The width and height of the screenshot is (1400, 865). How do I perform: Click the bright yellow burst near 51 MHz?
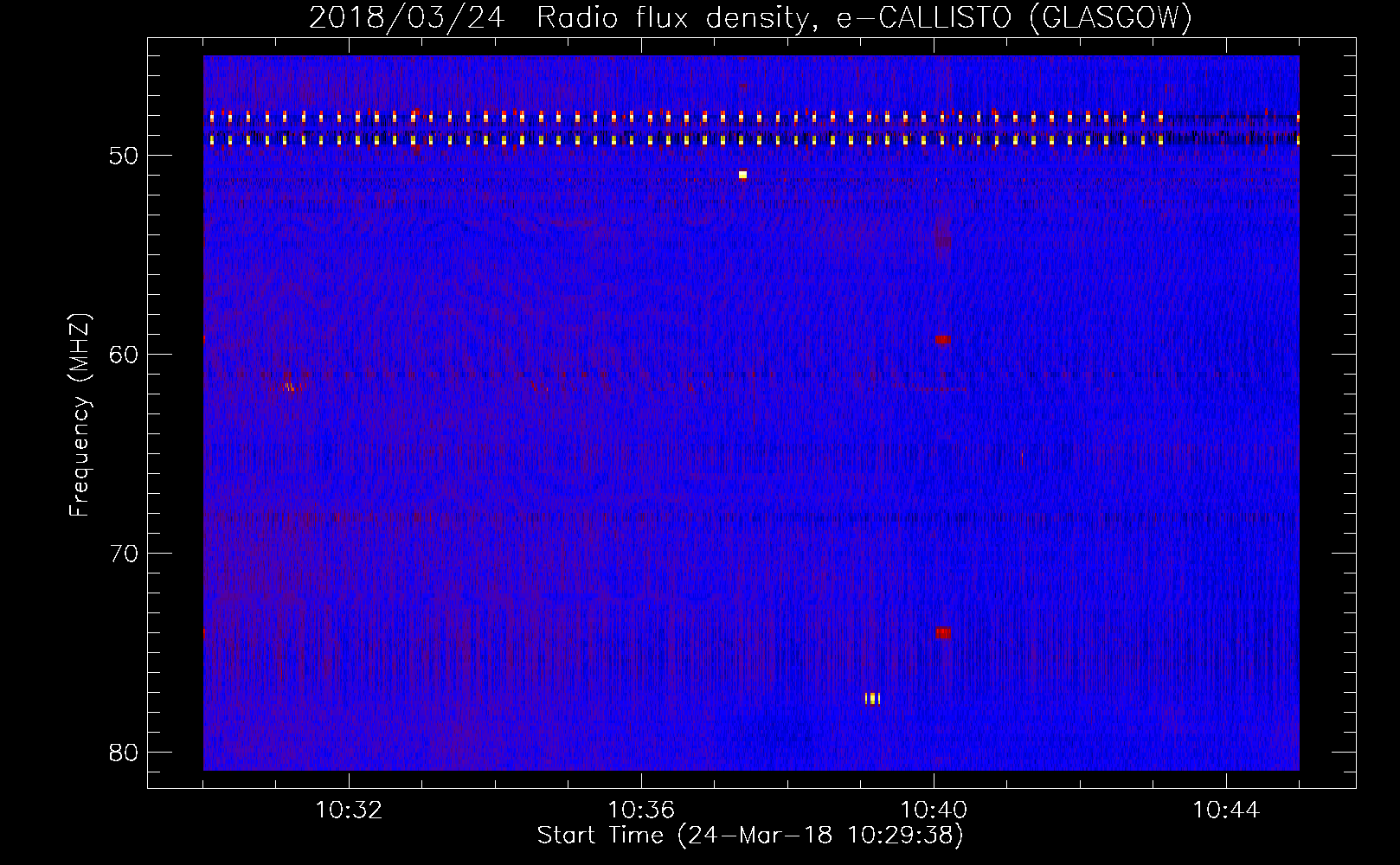point(742,175)
